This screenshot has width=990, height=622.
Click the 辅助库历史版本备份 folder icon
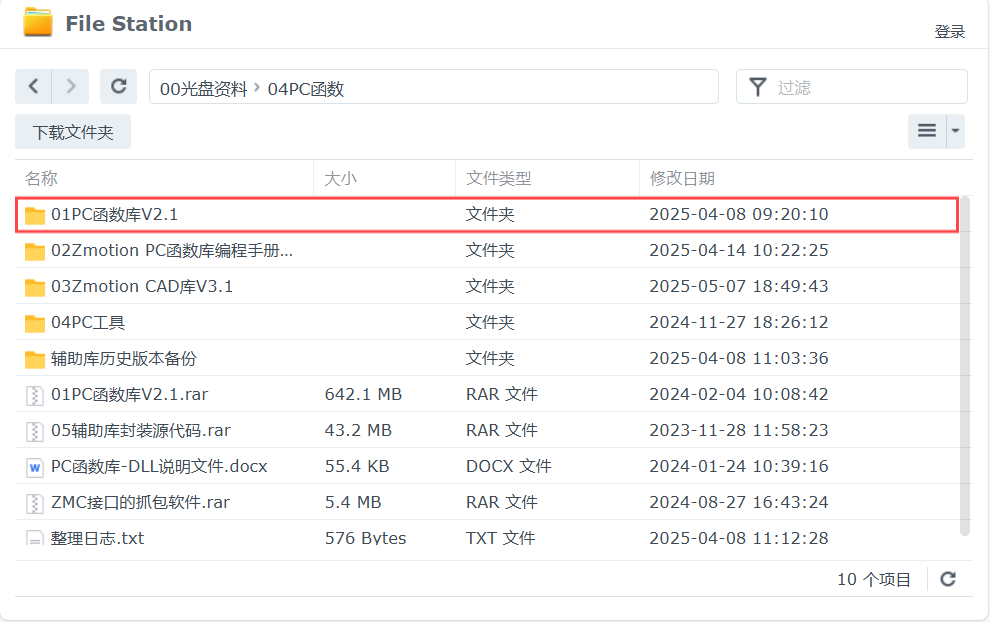[35, 359]
